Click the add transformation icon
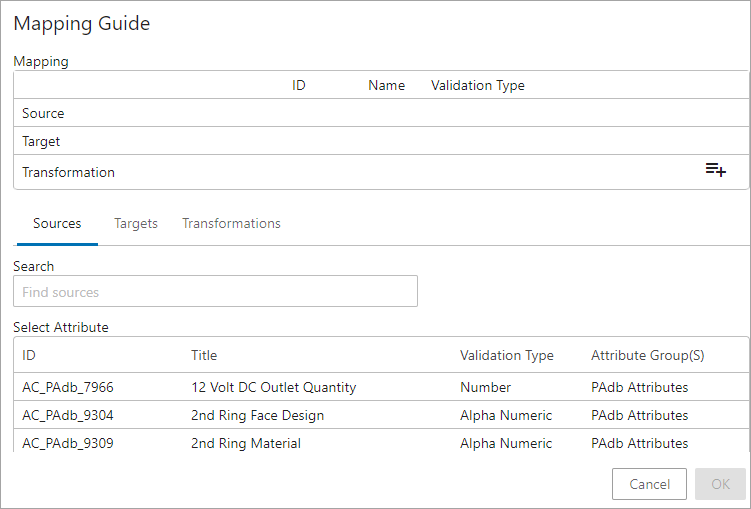This screenshot has height=509, width=751. click(x=716, y=170)
